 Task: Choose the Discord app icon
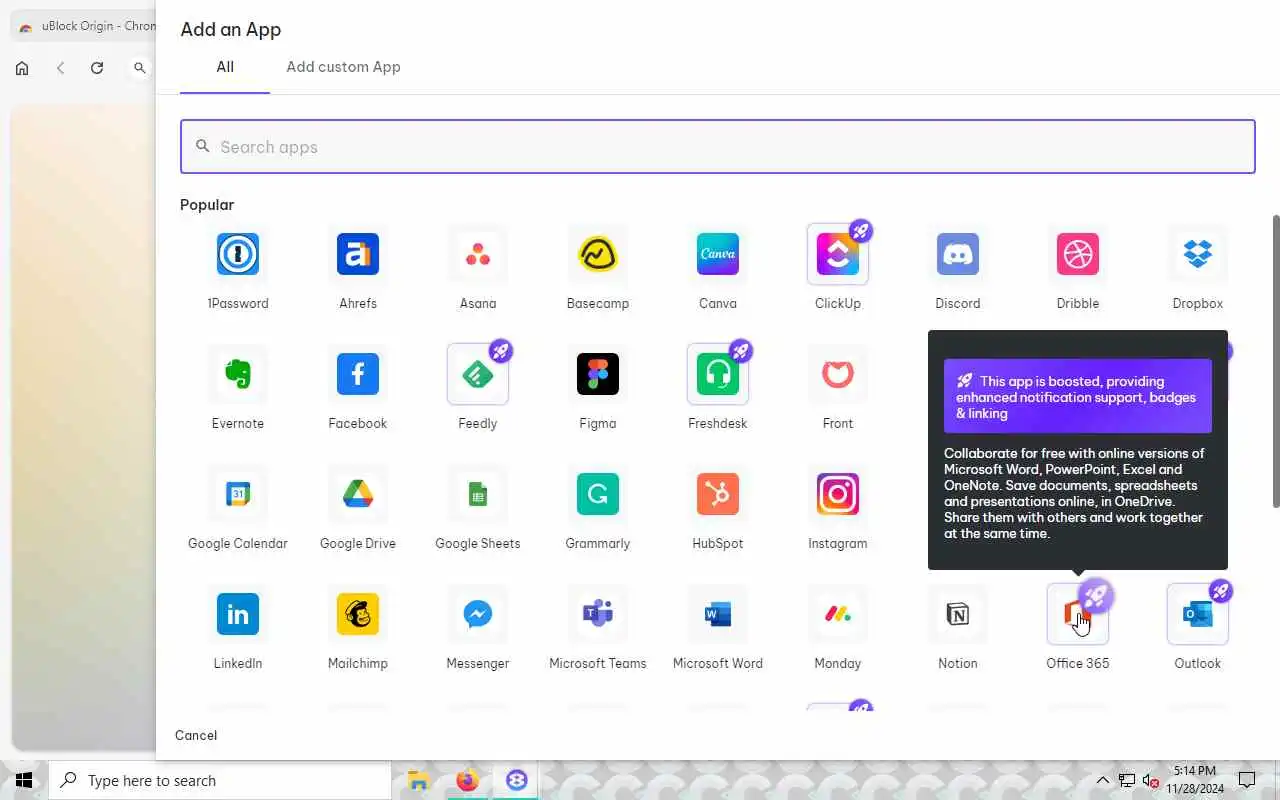click(958, 254)
